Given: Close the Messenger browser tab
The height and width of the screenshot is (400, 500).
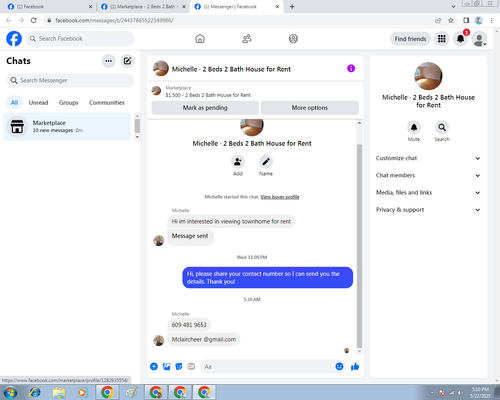Looking at the screenshot, I should point(277,7).
